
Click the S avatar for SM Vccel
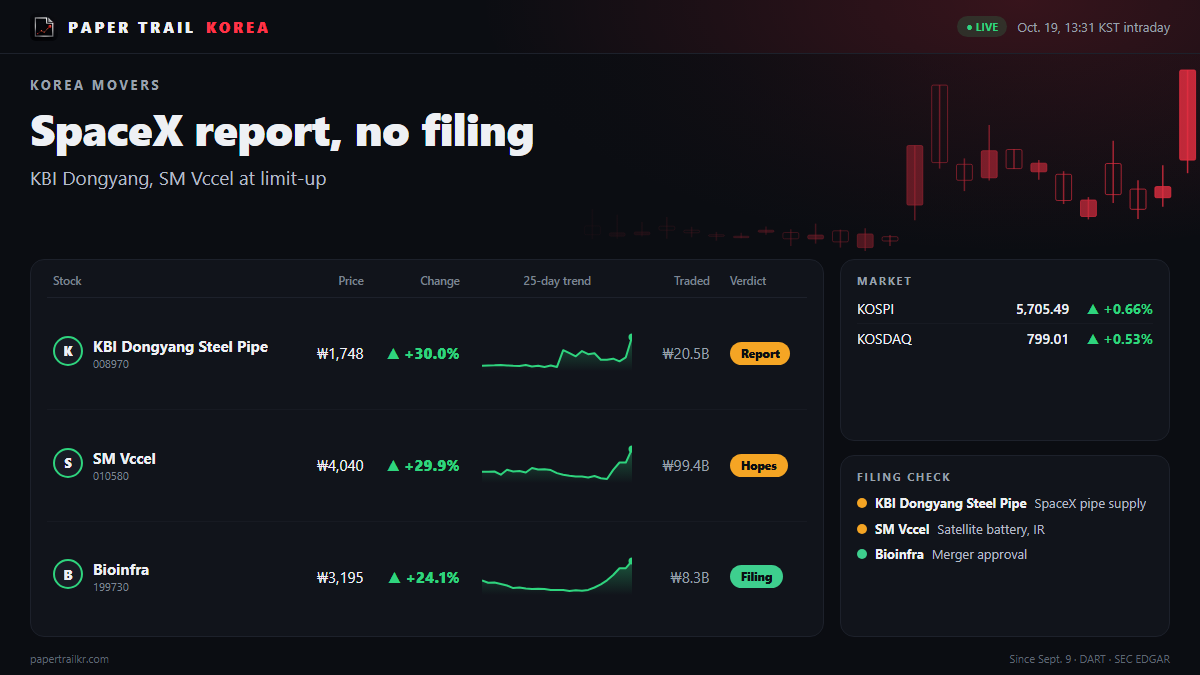pos(67,464)
